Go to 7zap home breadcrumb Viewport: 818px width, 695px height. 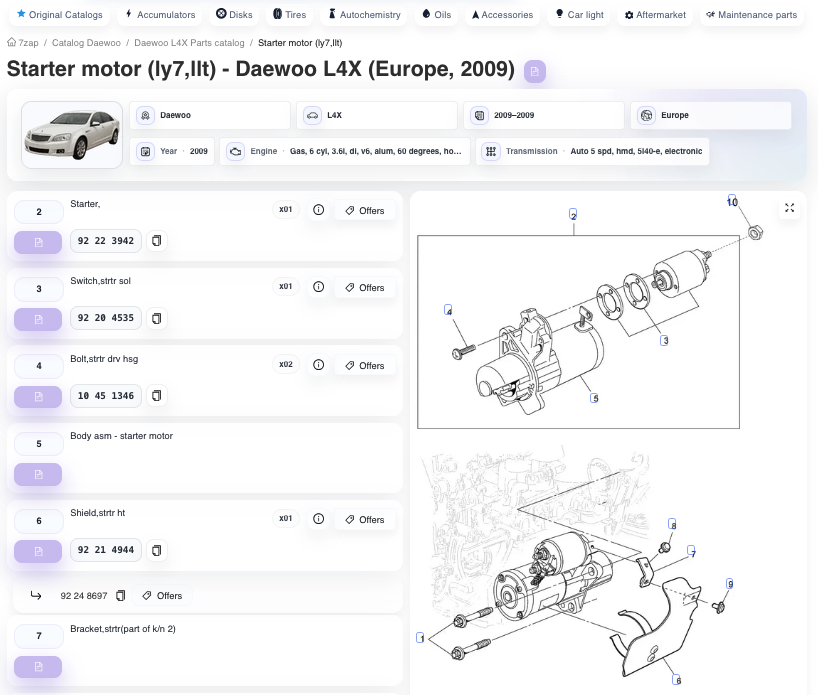click(23, 43)
